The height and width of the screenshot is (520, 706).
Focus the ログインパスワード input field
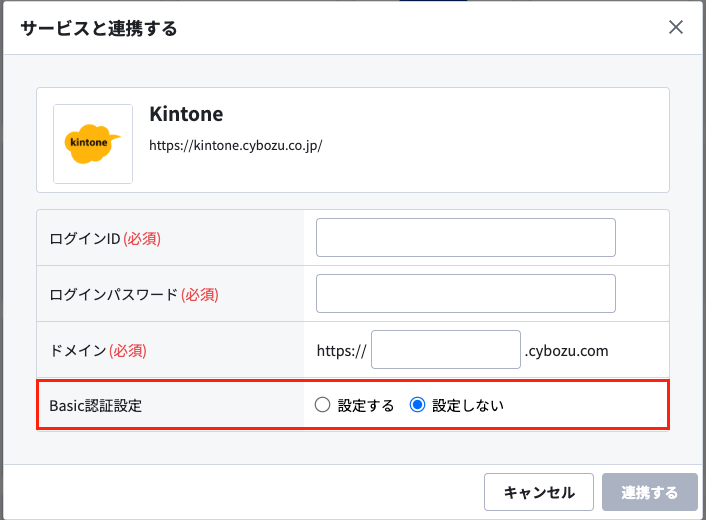(466, 294)
